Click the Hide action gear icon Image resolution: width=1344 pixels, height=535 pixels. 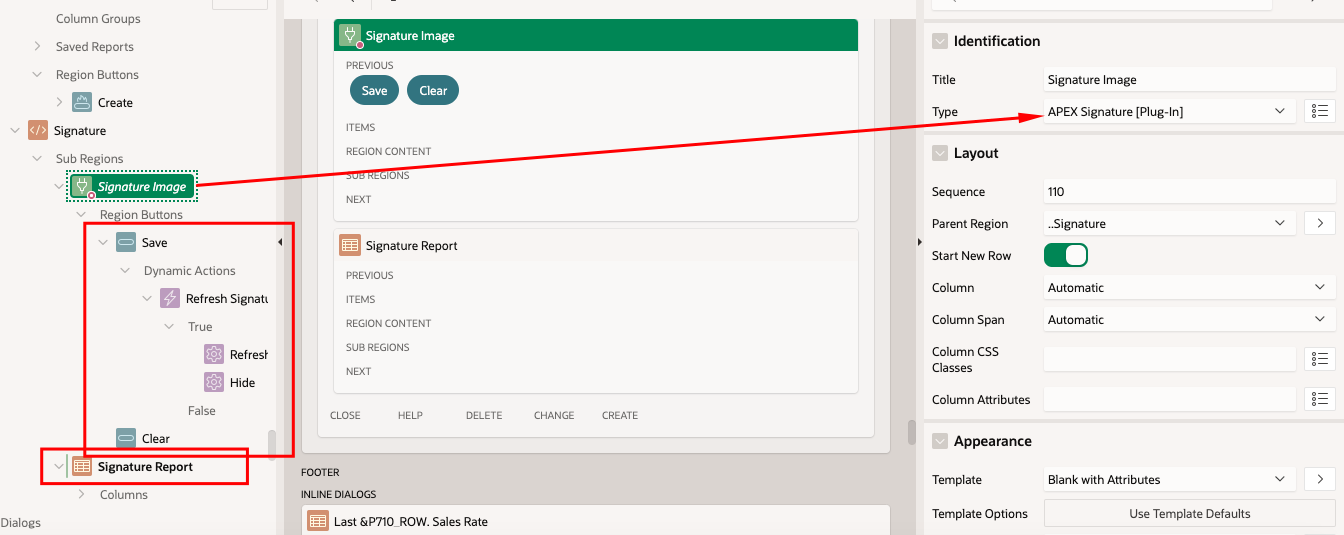214,382
